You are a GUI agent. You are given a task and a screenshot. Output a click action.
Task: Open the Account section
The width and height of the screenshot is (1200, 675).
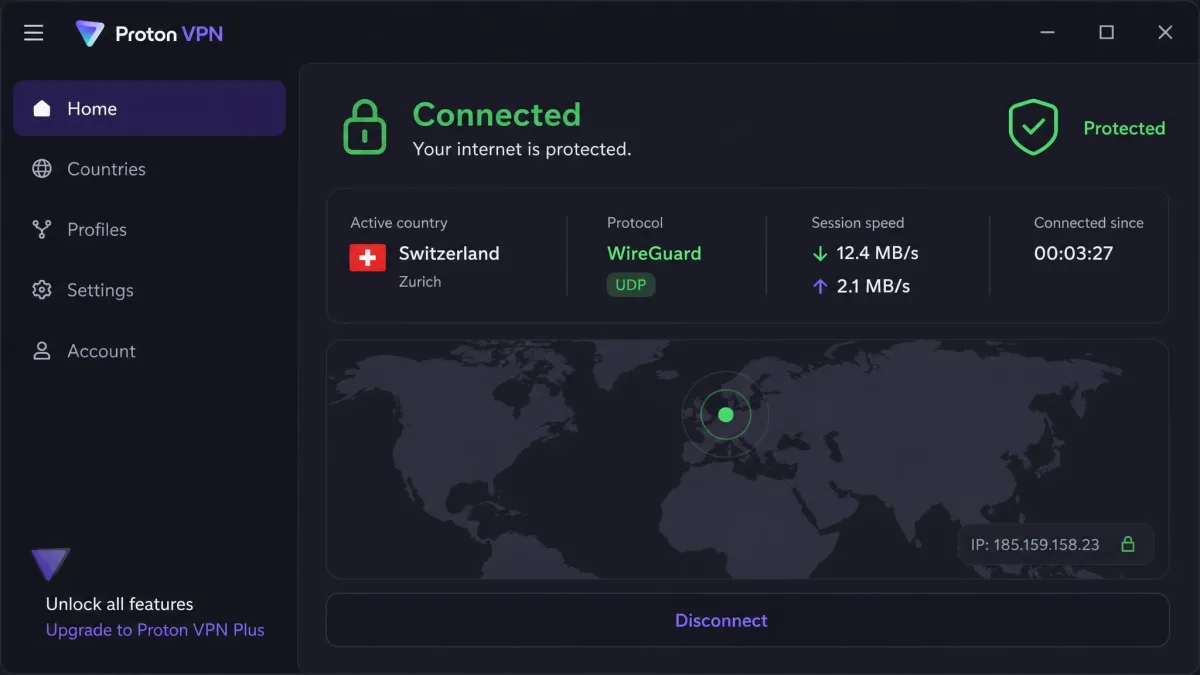tap(149, 351)
